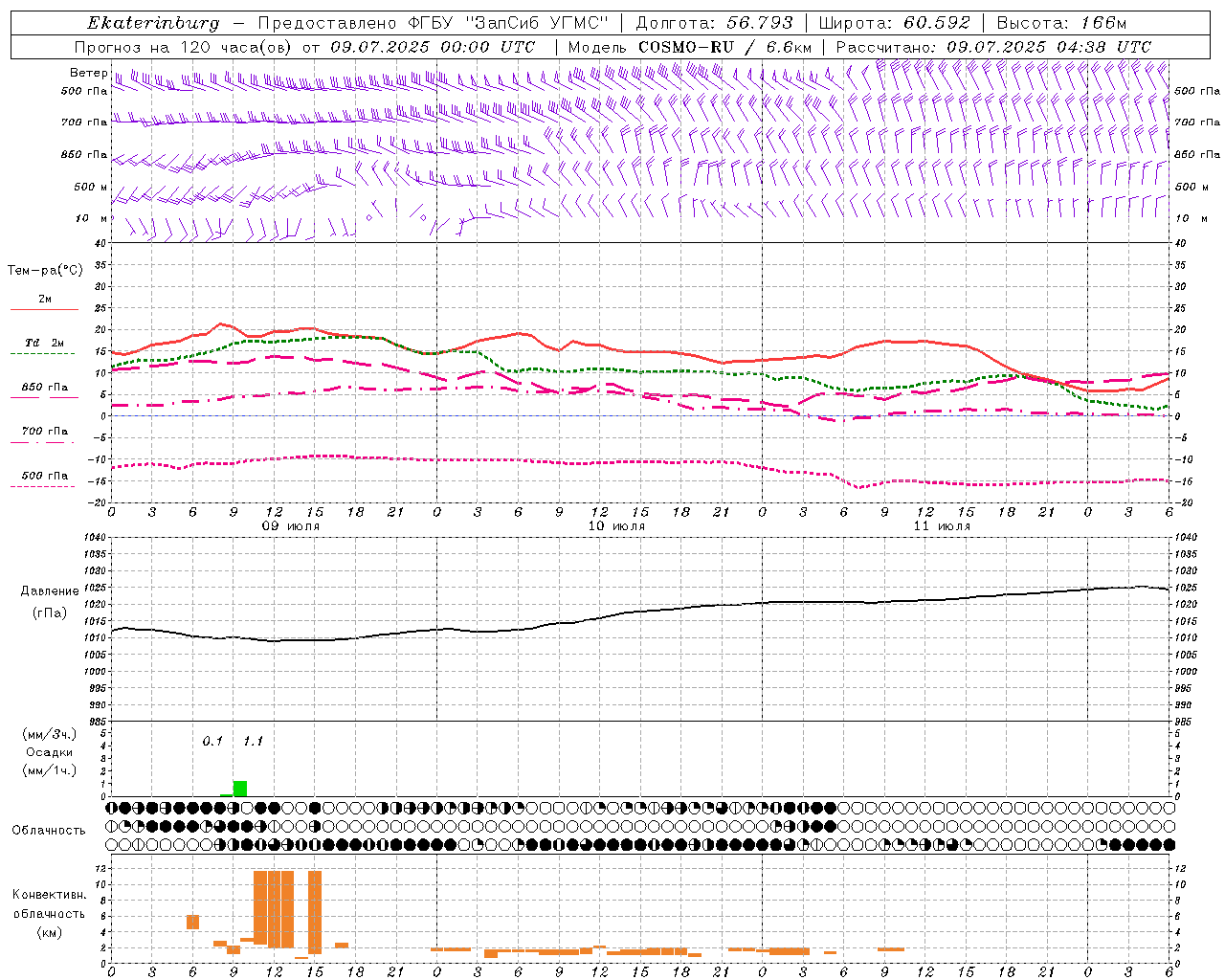Select the Модель COSMO-RU / 6.6км label
This screenshot has height=980, width=1225.
[690, 47]
